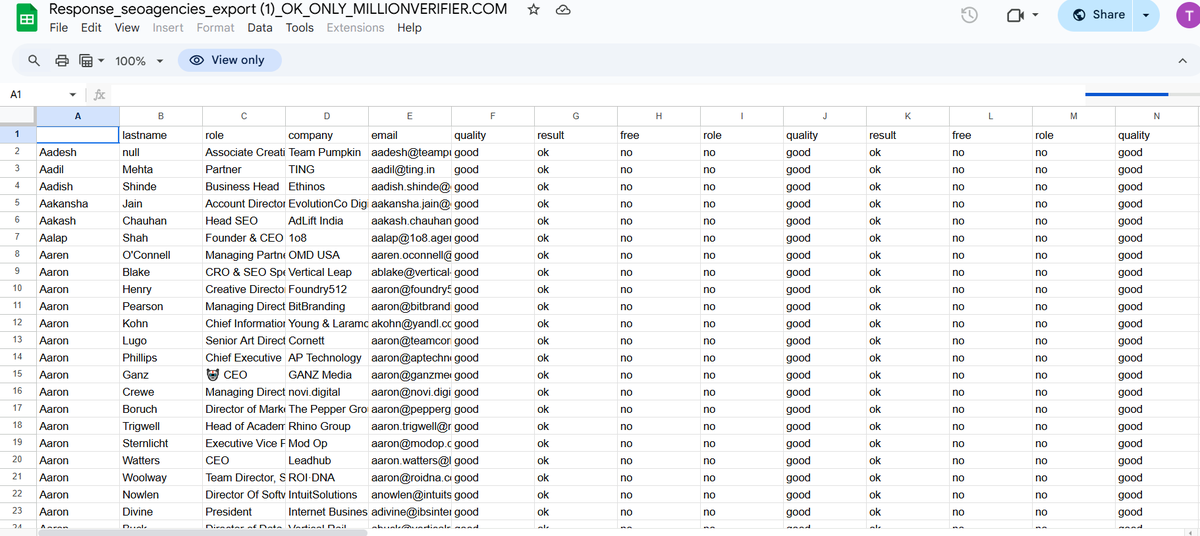Viewport: 1200px width, 536px height.
Task: Click cell 'Head SEO'
Action: click(x=243, y=221)
